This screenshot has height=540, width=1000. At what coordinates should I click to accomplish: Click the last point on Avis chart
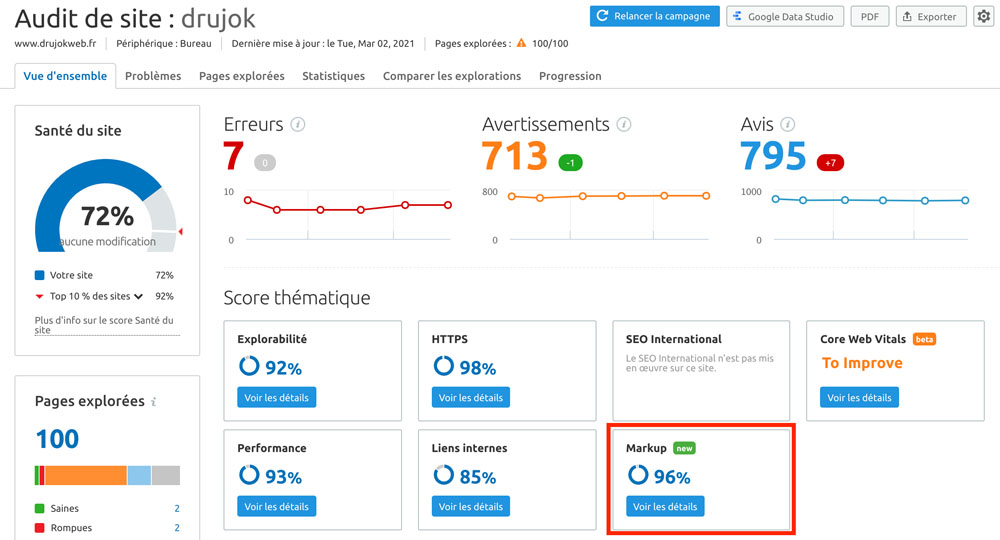[965, 200]
